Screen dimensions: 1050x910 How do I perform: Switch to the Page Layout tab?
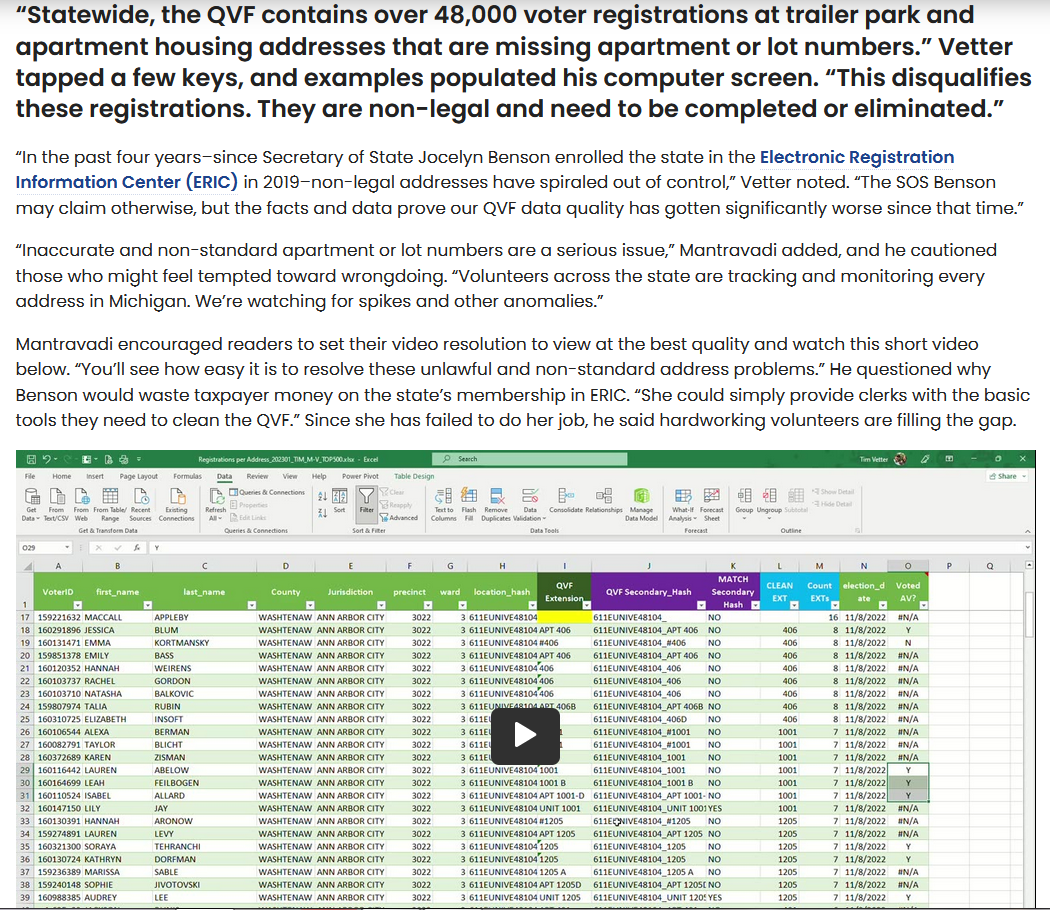tap(139, 476)
